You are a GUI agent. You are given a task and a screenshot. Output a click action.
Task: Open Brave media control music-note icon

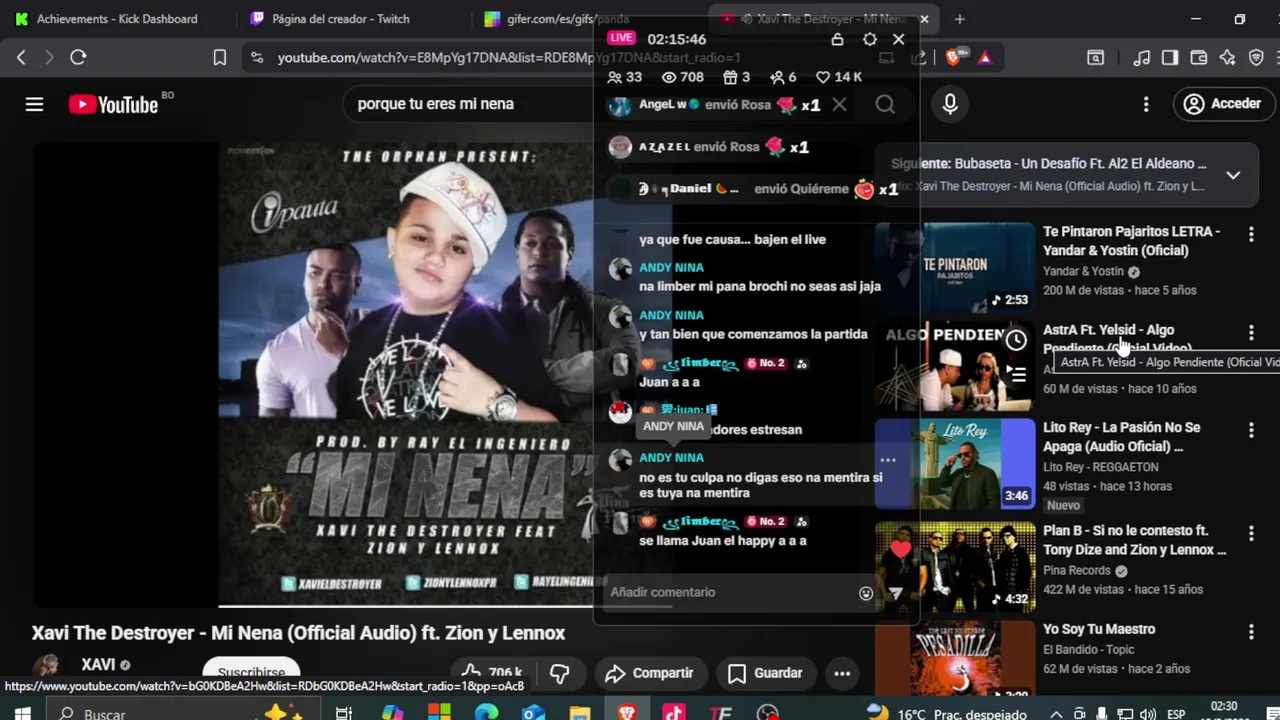coord(1141,58)
